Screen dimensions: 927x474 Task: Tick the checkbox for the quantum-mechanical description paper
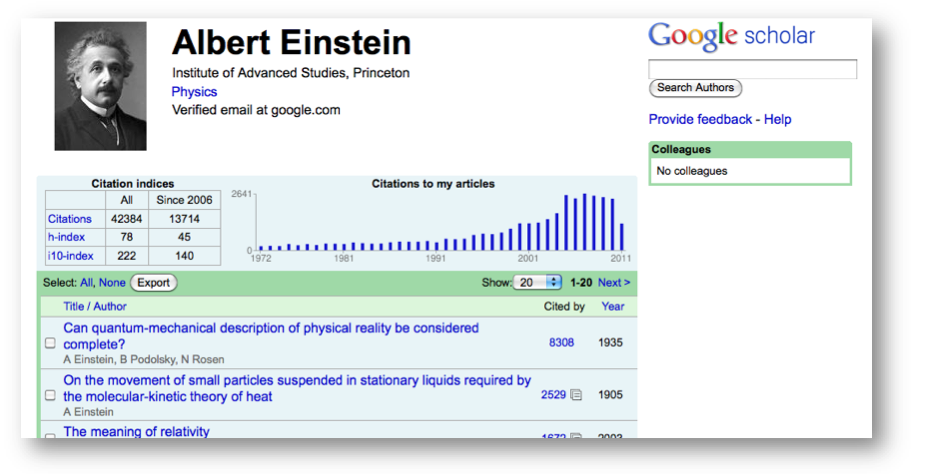pos(50,343)
